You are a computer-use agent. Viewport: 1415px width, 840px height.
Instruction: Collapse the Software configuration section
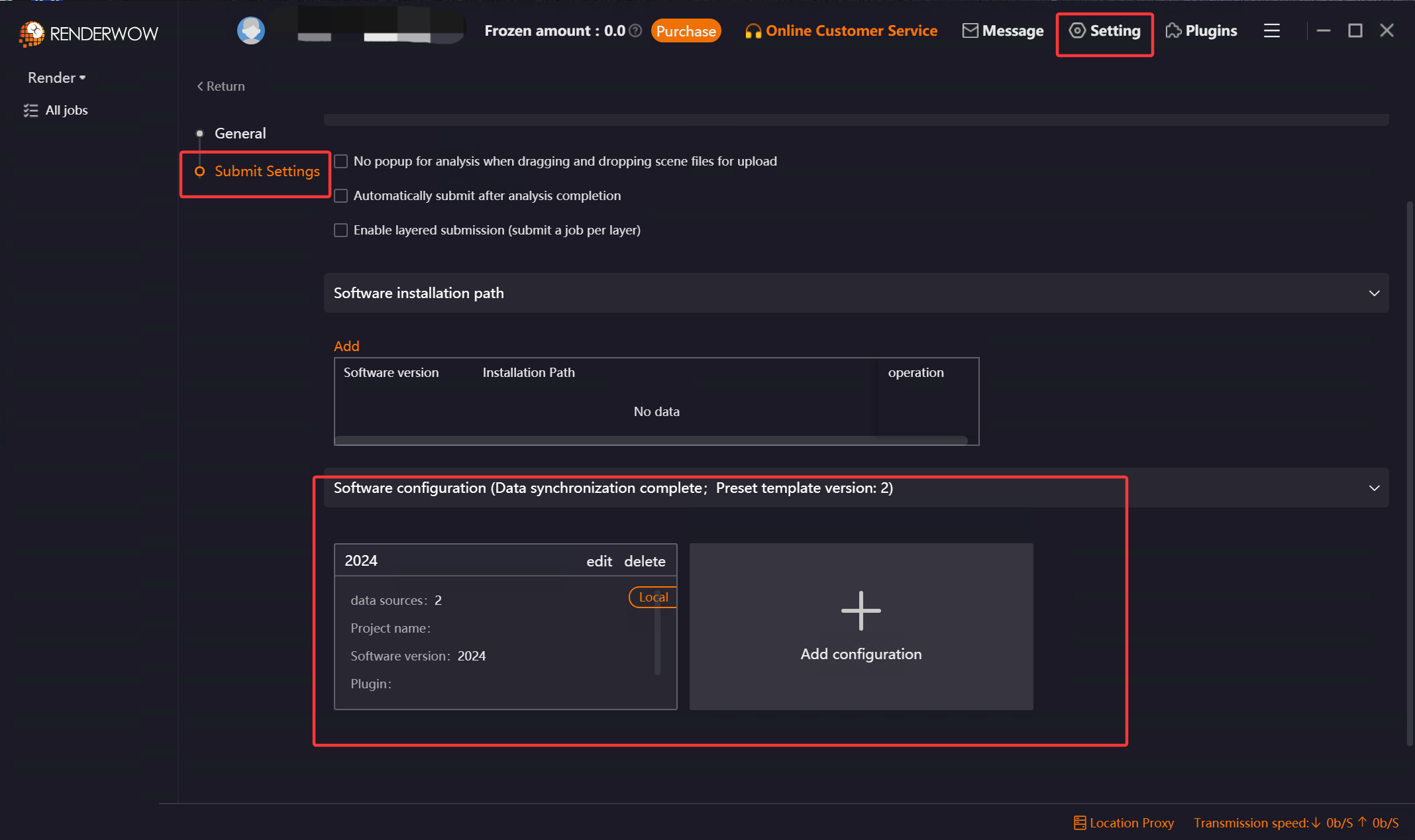[1374, 488]
